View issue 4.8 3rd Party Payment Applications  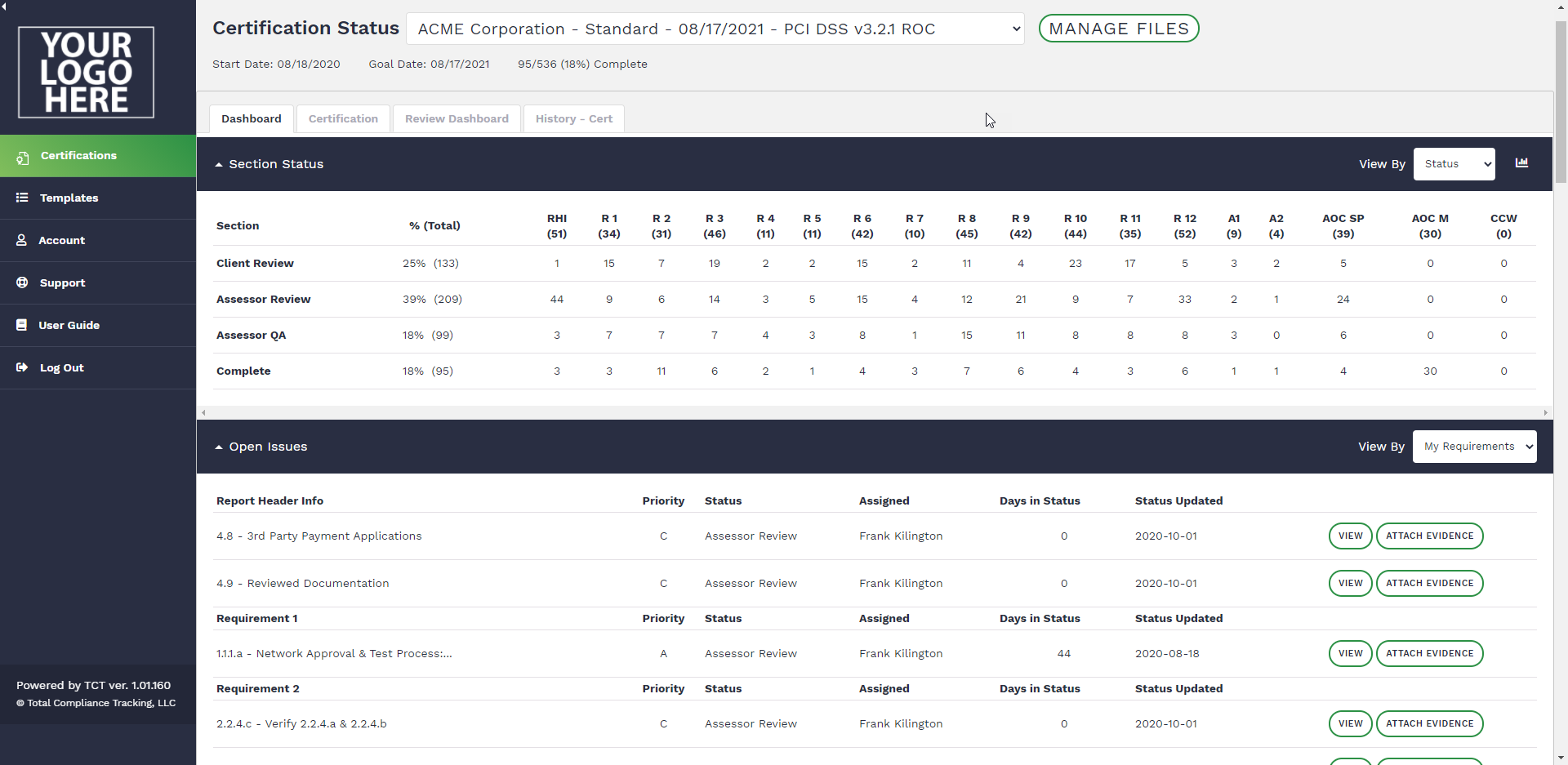1351,536
